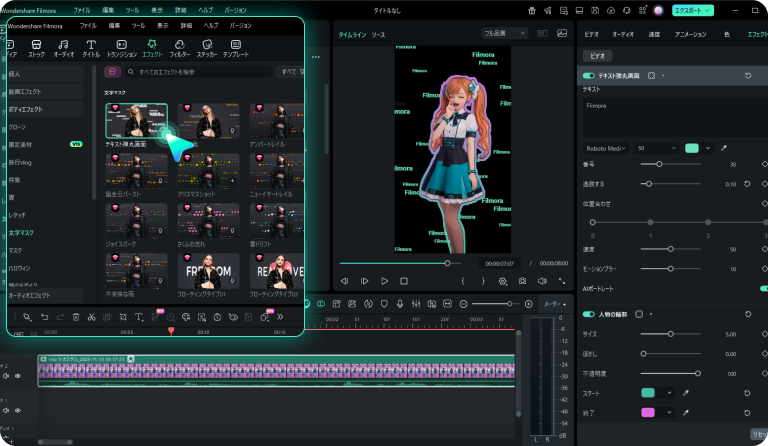Toggle the テキスト弾丸画面 effect switch
Image resolution: width=768 pixels, height=446 pixels.
click(x=588, y=75)
